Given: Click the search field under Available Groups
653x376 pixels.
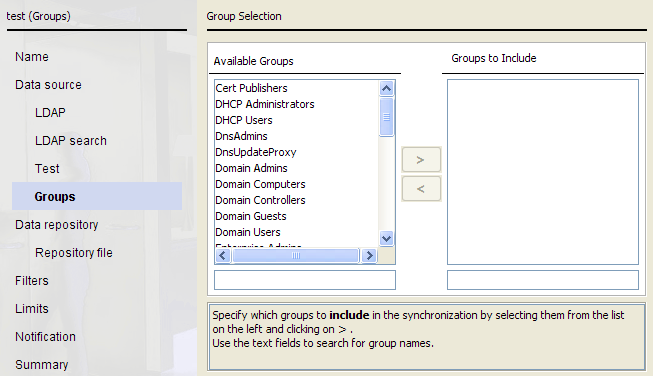Looking at the screenshot, I should point(305,280).
